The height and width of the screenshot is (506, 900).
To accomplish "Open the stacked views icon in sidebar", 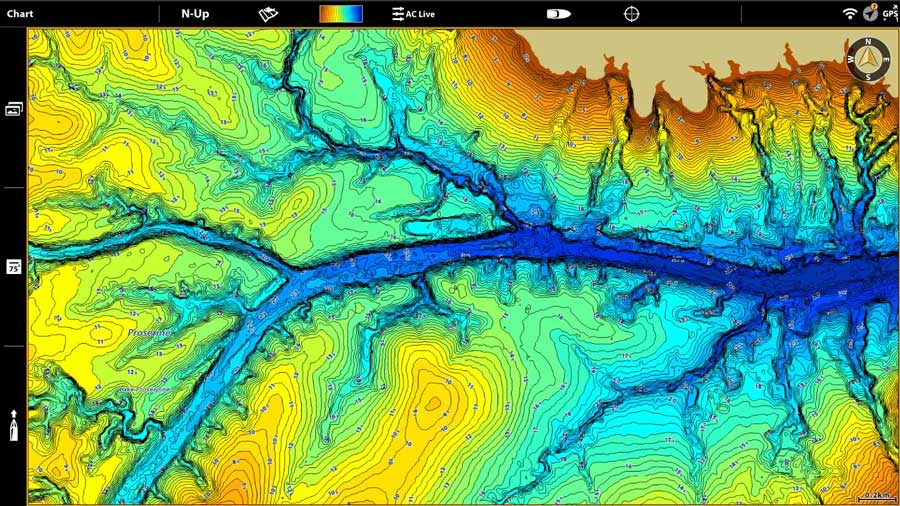I will tap(14, 109).
